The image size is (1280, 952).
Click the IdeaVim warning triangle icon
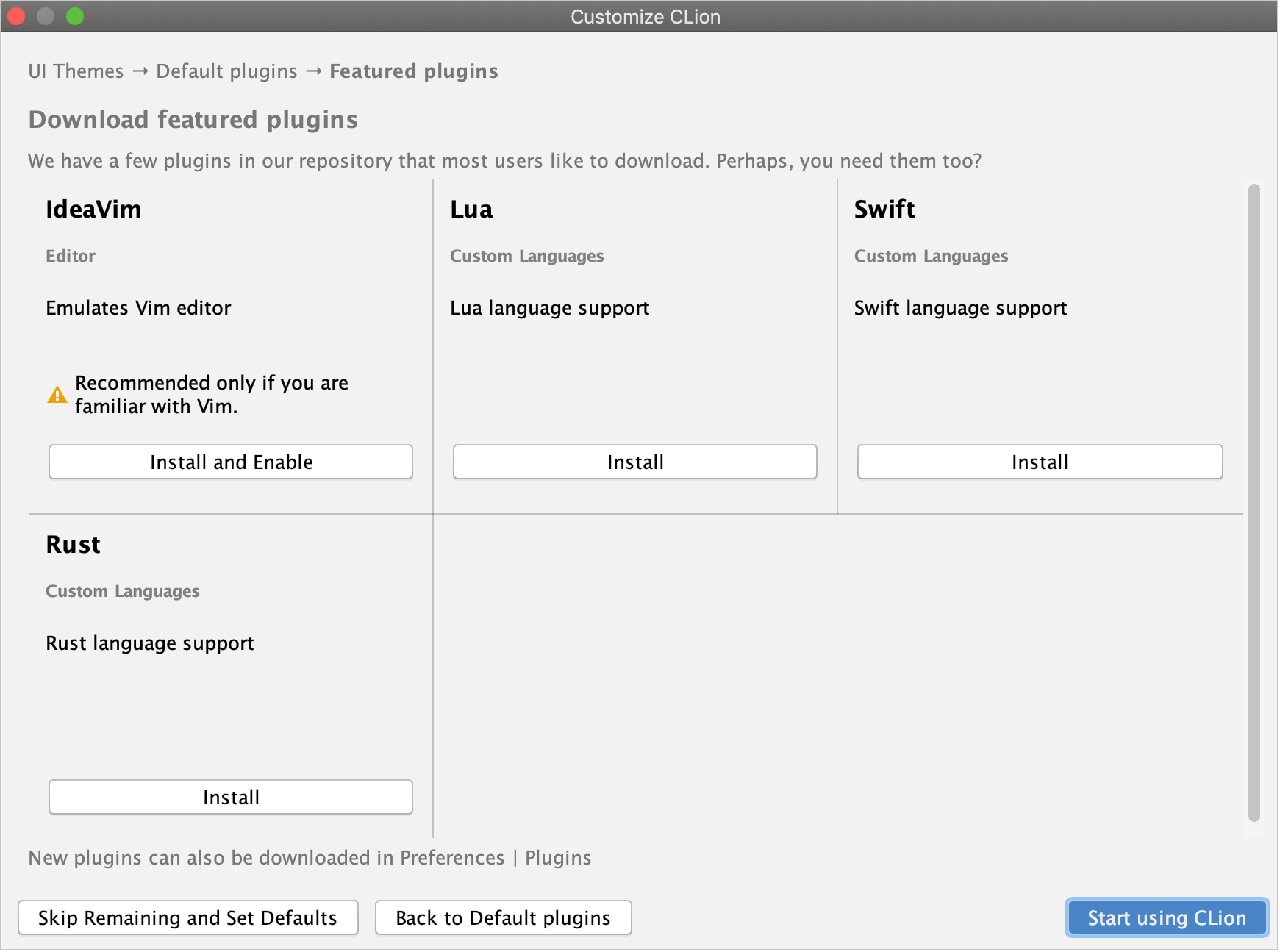(57, 395)
